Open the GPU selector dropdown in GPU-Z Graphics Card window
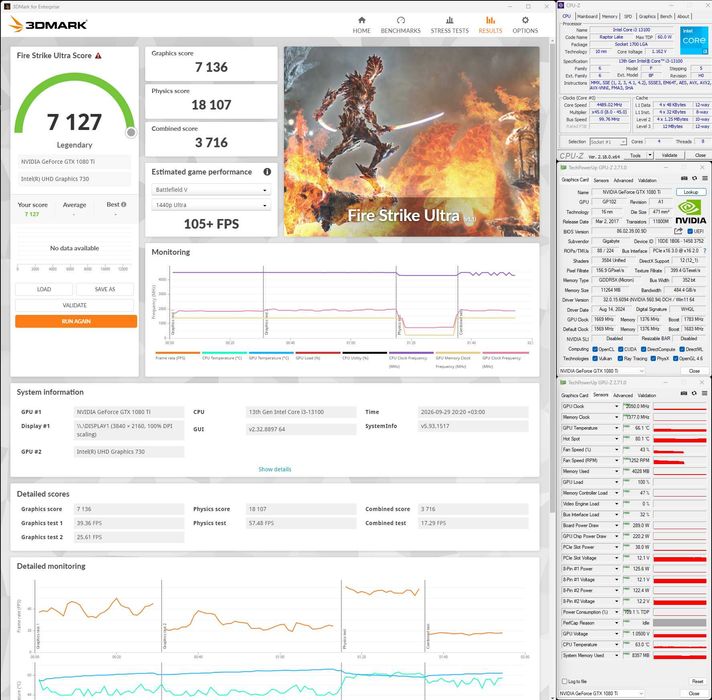This screenshot has height=700, width=712. coord(602,371)
